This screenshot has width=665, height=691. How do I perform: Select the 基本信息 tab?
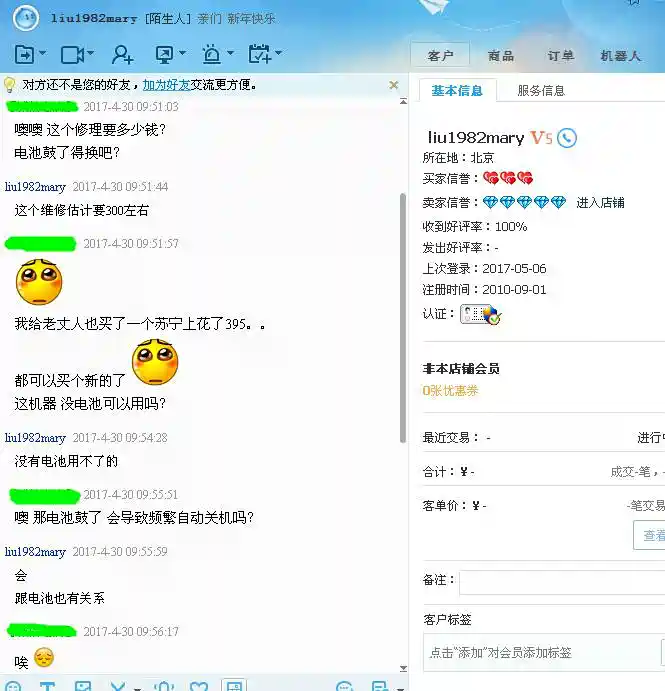click(x=457, y=90)
